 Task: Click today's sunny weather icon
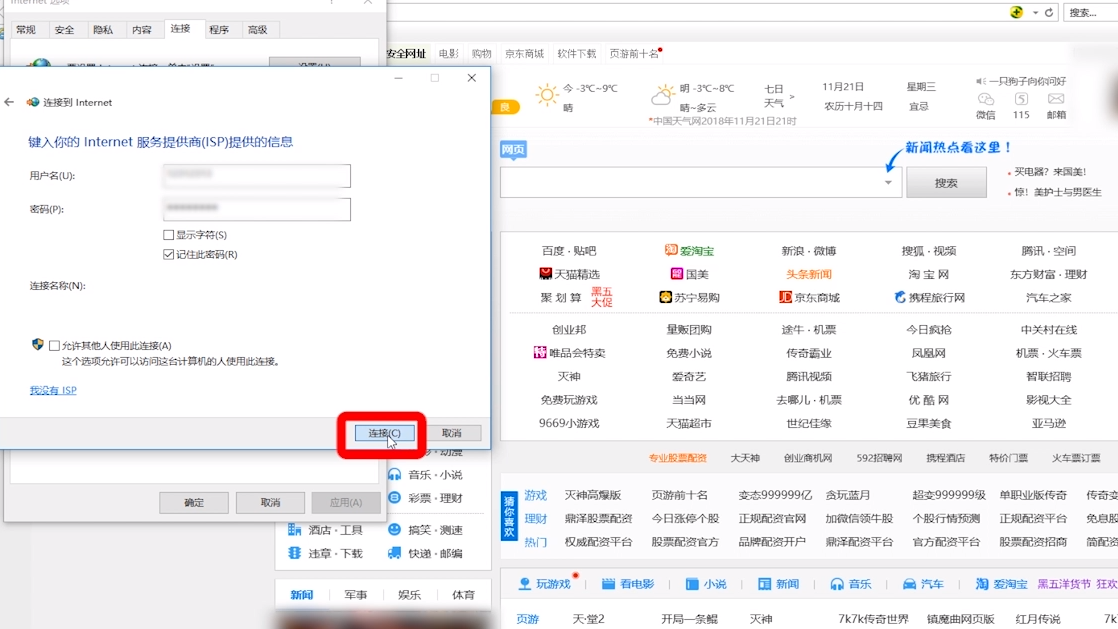[547, 95]
